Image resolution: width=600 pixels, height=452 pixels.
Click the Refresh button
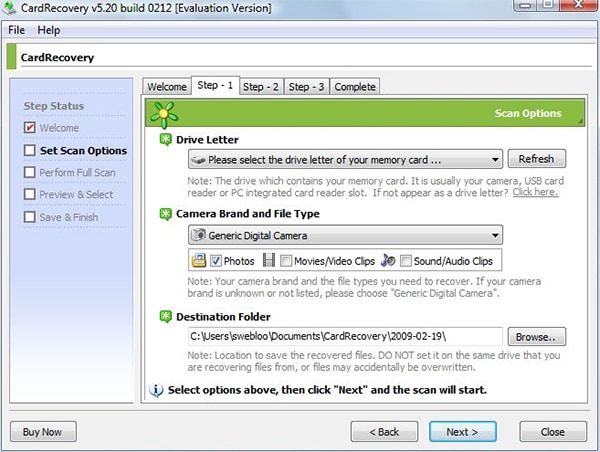536,158
